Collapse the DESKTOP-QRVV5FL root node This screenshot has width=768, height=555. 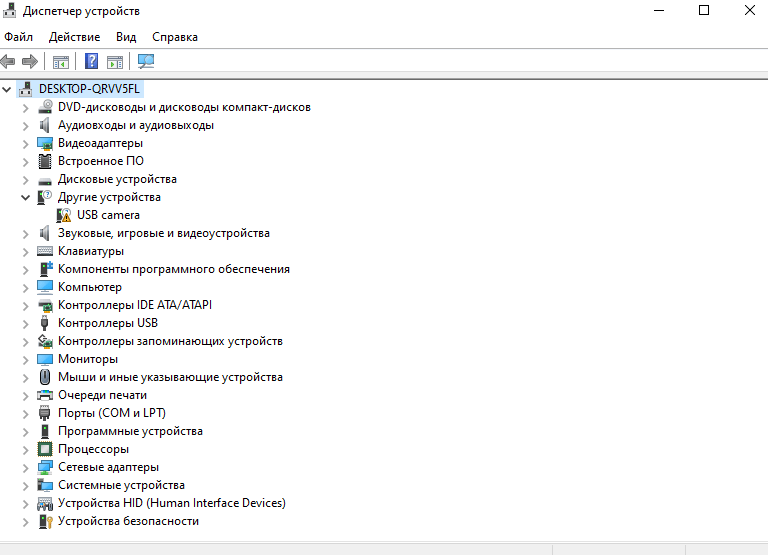(x=7, y=89)
